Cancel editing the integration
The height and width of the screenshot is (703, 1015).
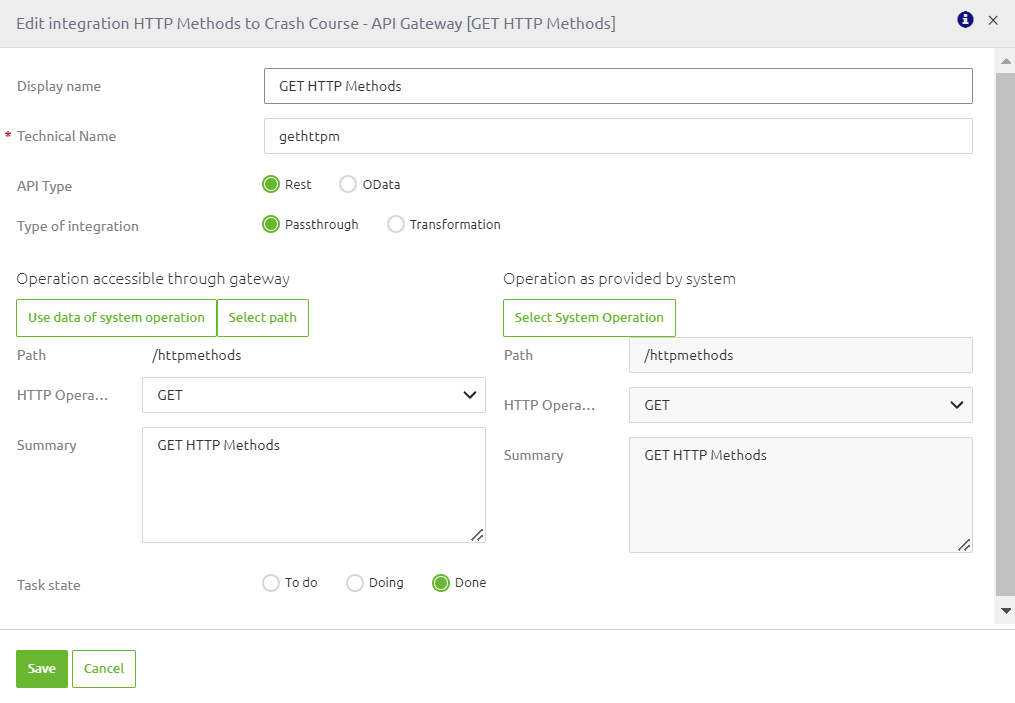coord(103,668)
